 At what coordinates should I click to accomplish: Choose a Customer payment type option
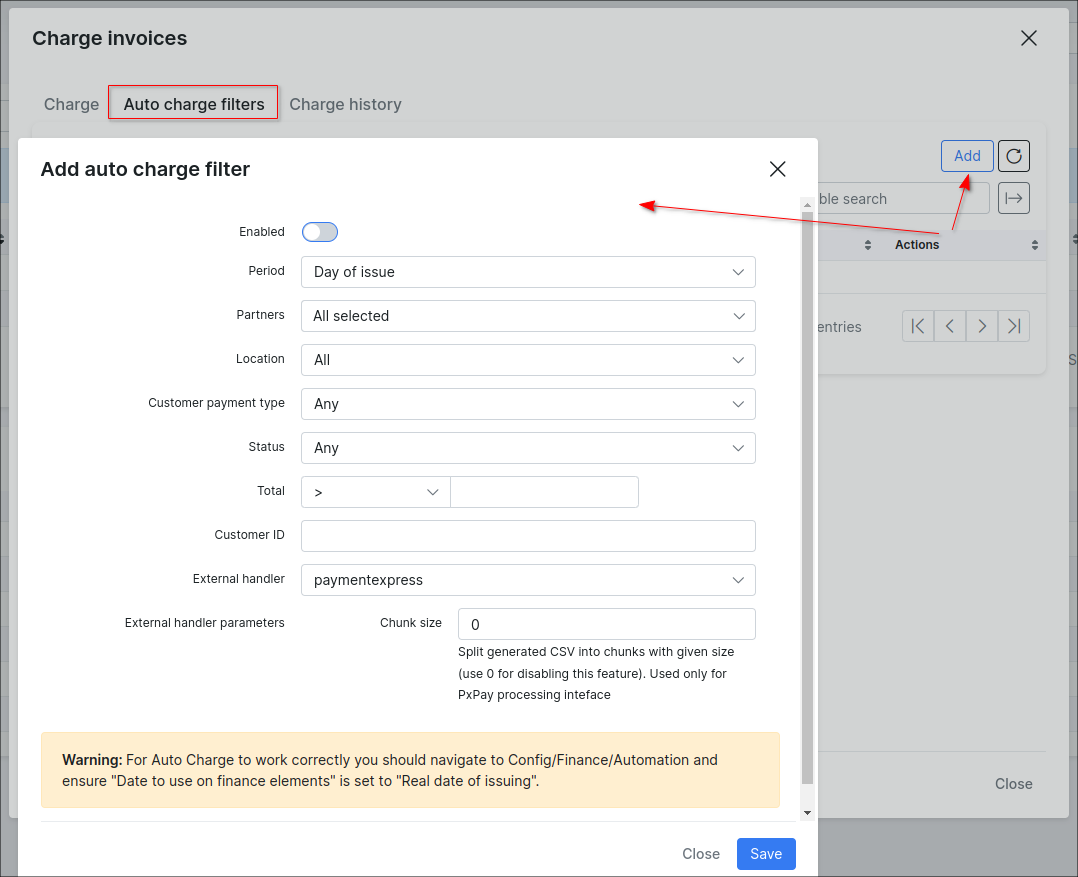[528, 404]
